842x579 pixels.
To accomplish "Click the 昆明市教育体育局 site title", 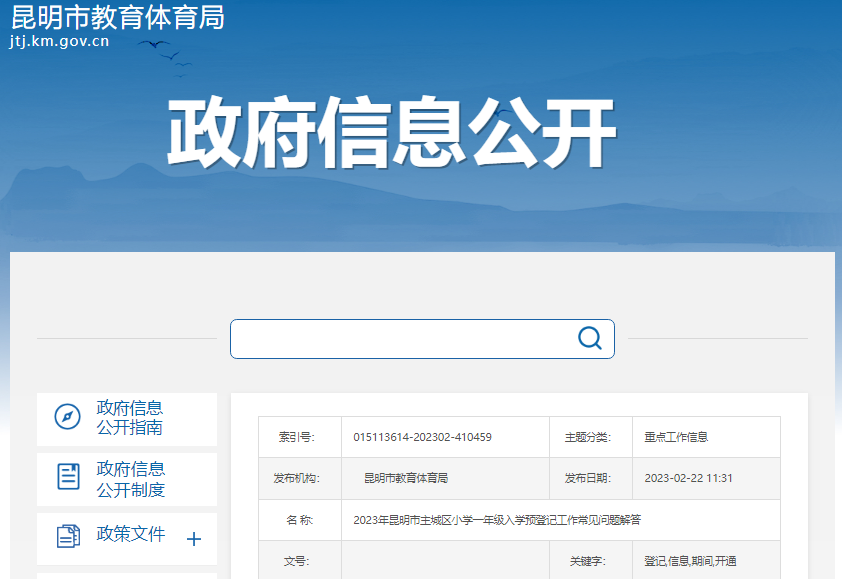I will tap(118, 17).
